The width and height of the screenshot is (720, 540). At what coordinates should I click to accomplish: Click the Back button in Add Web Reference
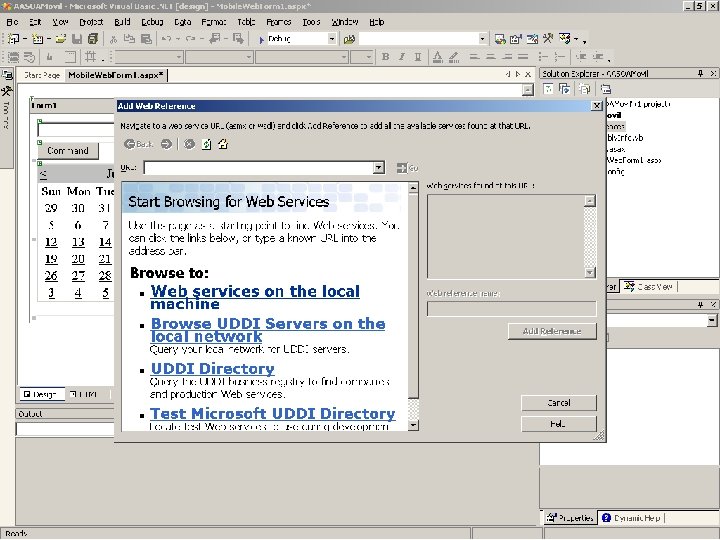(x=138, y=144)
